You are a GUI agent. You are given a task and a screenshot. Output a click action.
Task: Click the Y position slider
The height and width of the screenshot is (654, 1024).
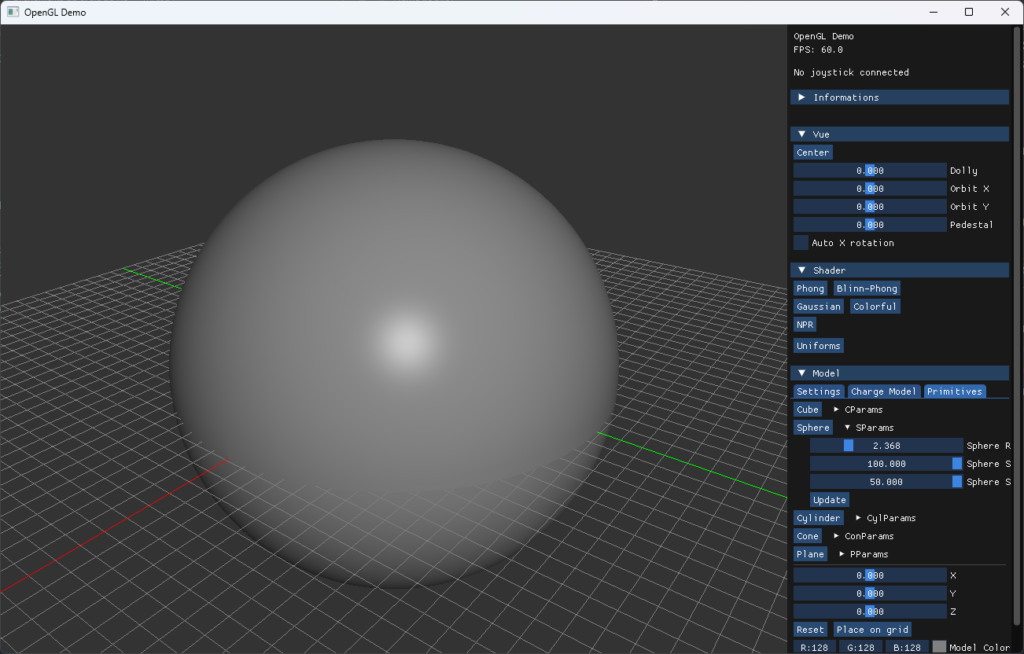point(870,593)
